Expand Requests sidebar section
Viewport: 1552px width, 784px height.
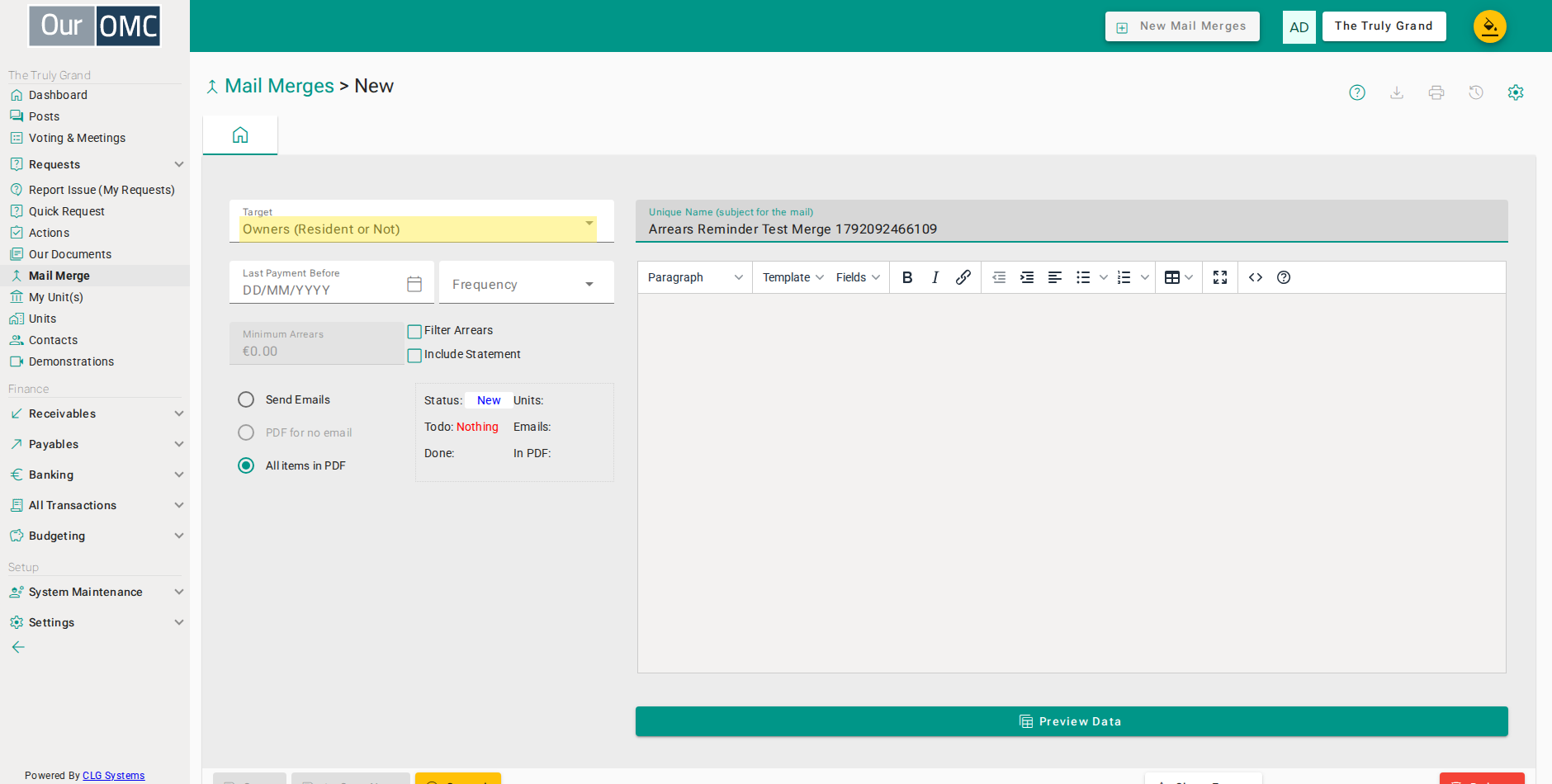(x=95, y=164)
